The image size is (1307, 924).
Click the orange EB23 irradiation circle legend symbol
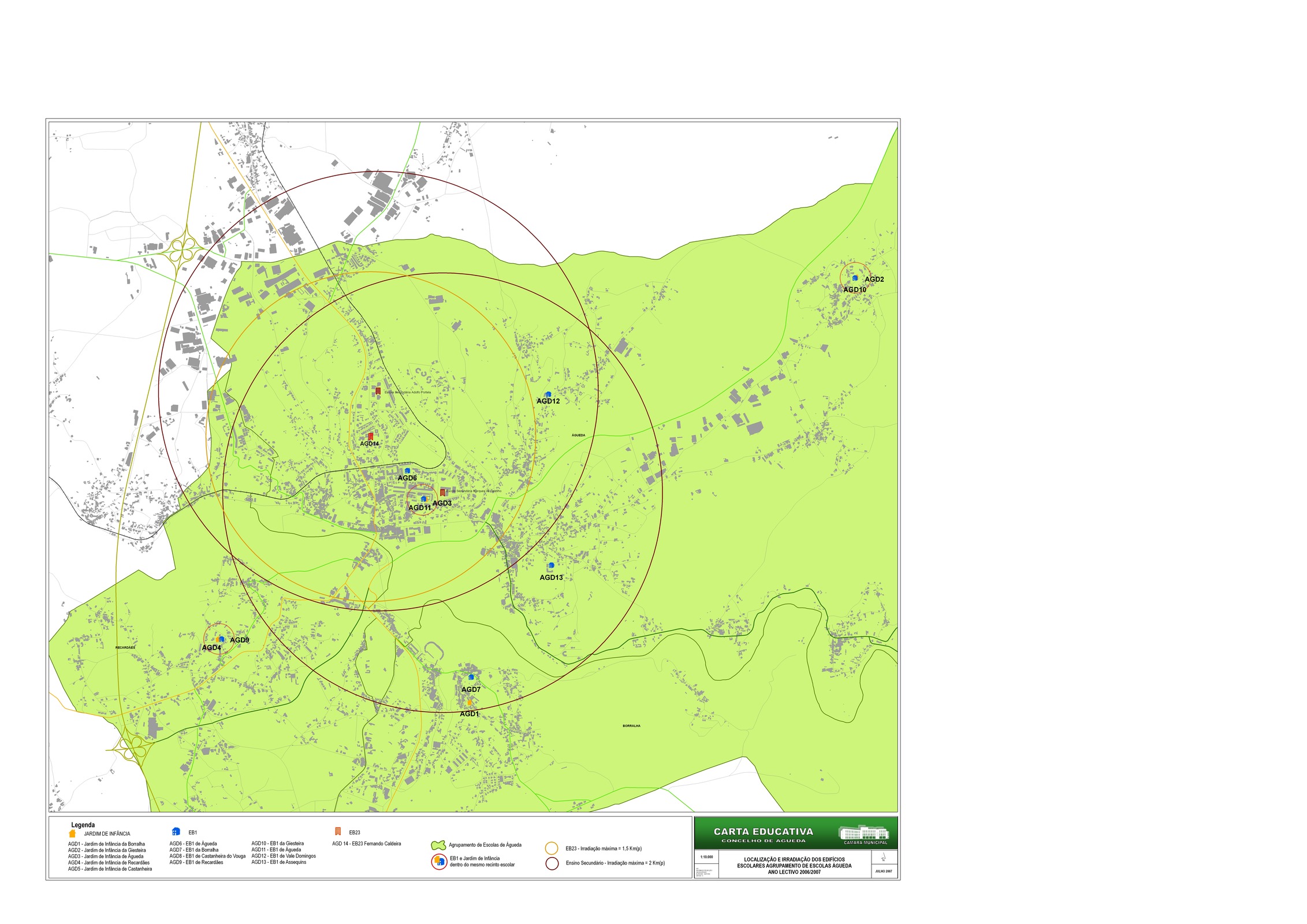tap(552, 848)
